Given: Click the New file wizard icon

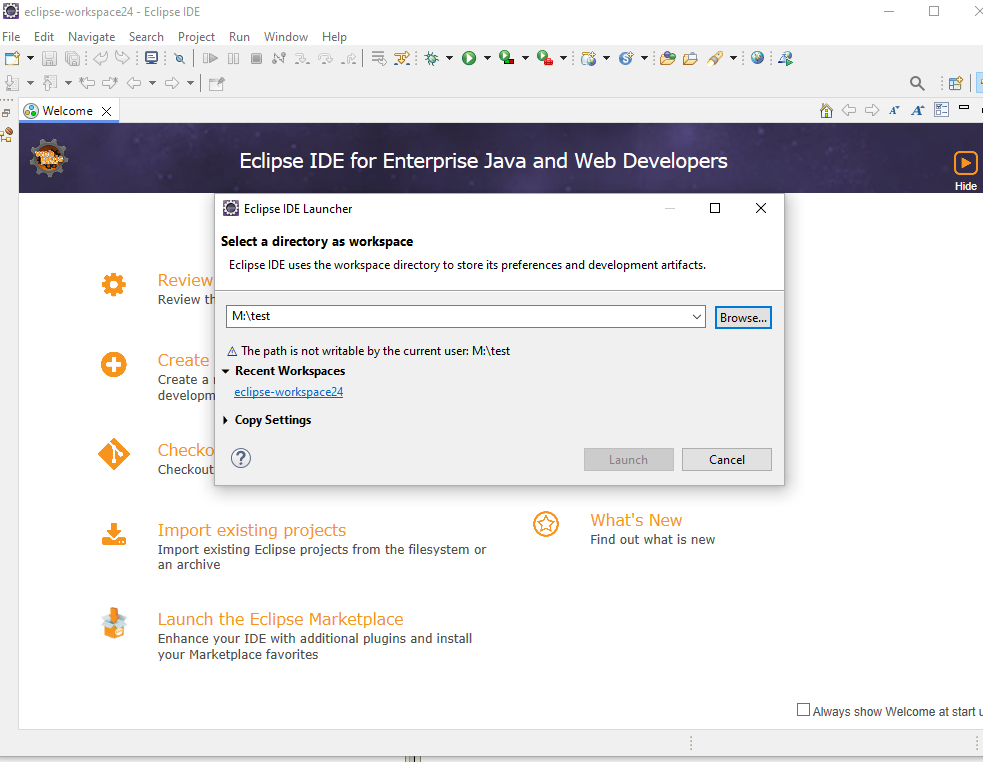Looking at the screenshot, I should 11,59.
